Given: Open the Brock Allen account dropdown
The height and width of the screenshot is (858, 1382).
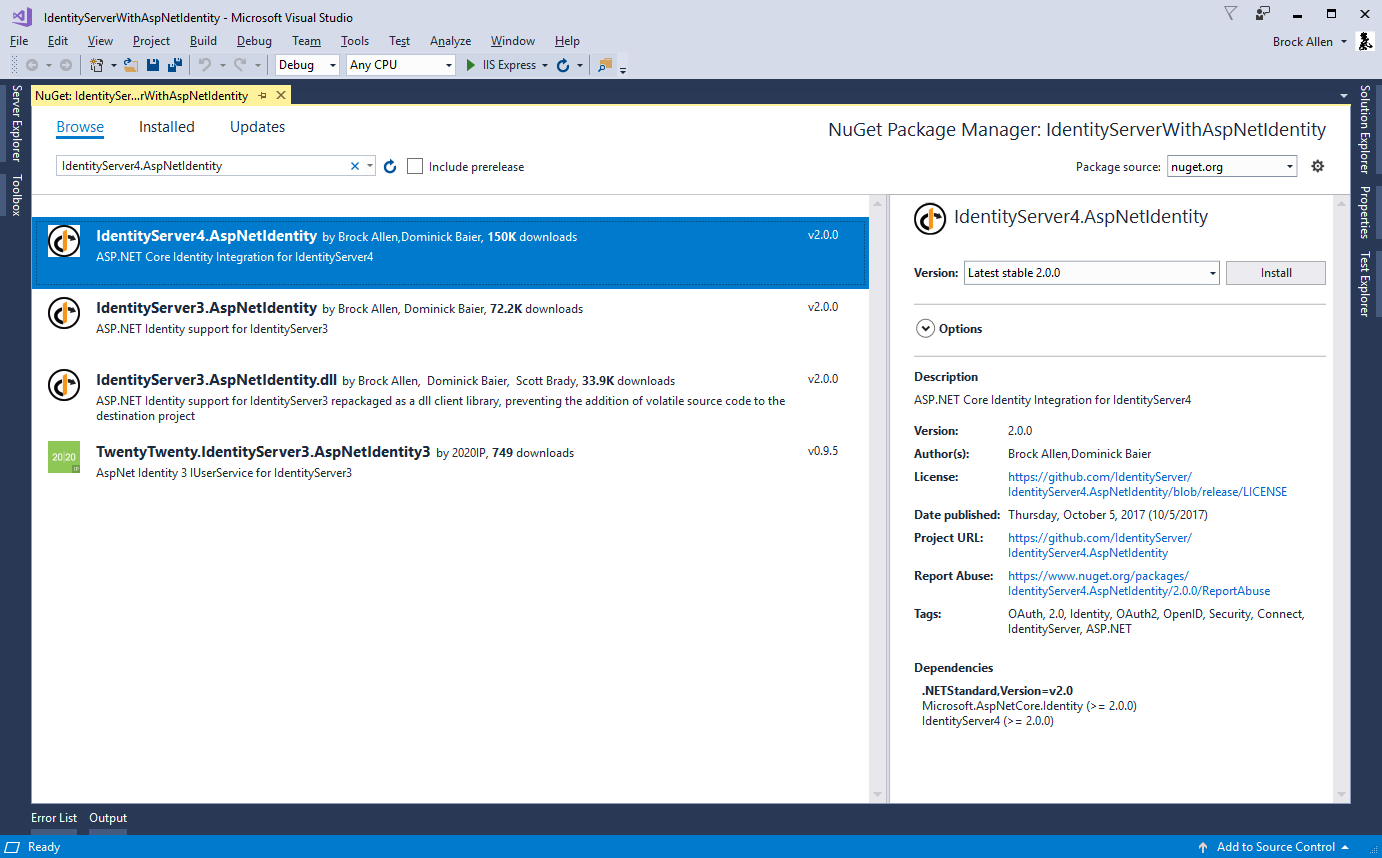Looking at the screenshot, I should [1344, 42].
